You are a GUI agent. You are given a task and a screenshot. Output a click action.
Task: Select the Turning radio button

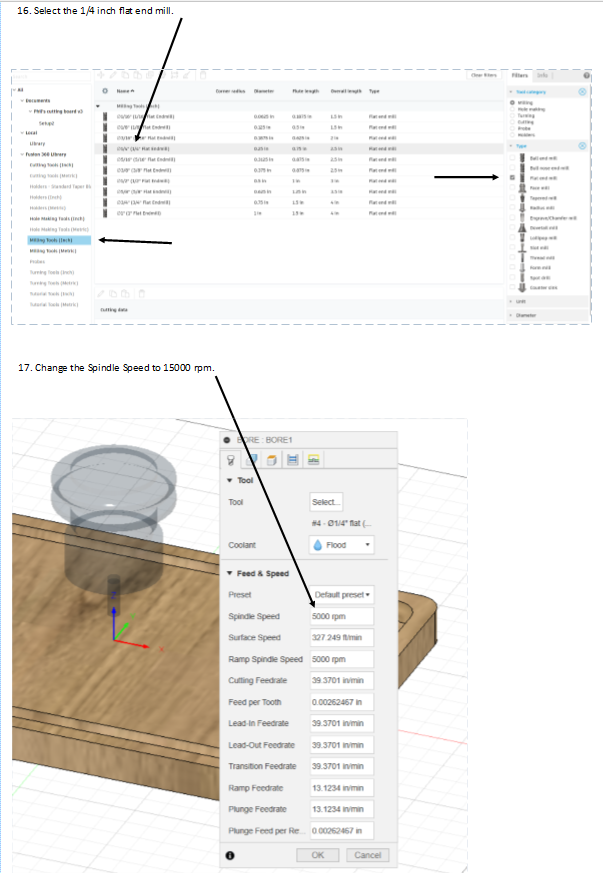pos(512,116)
